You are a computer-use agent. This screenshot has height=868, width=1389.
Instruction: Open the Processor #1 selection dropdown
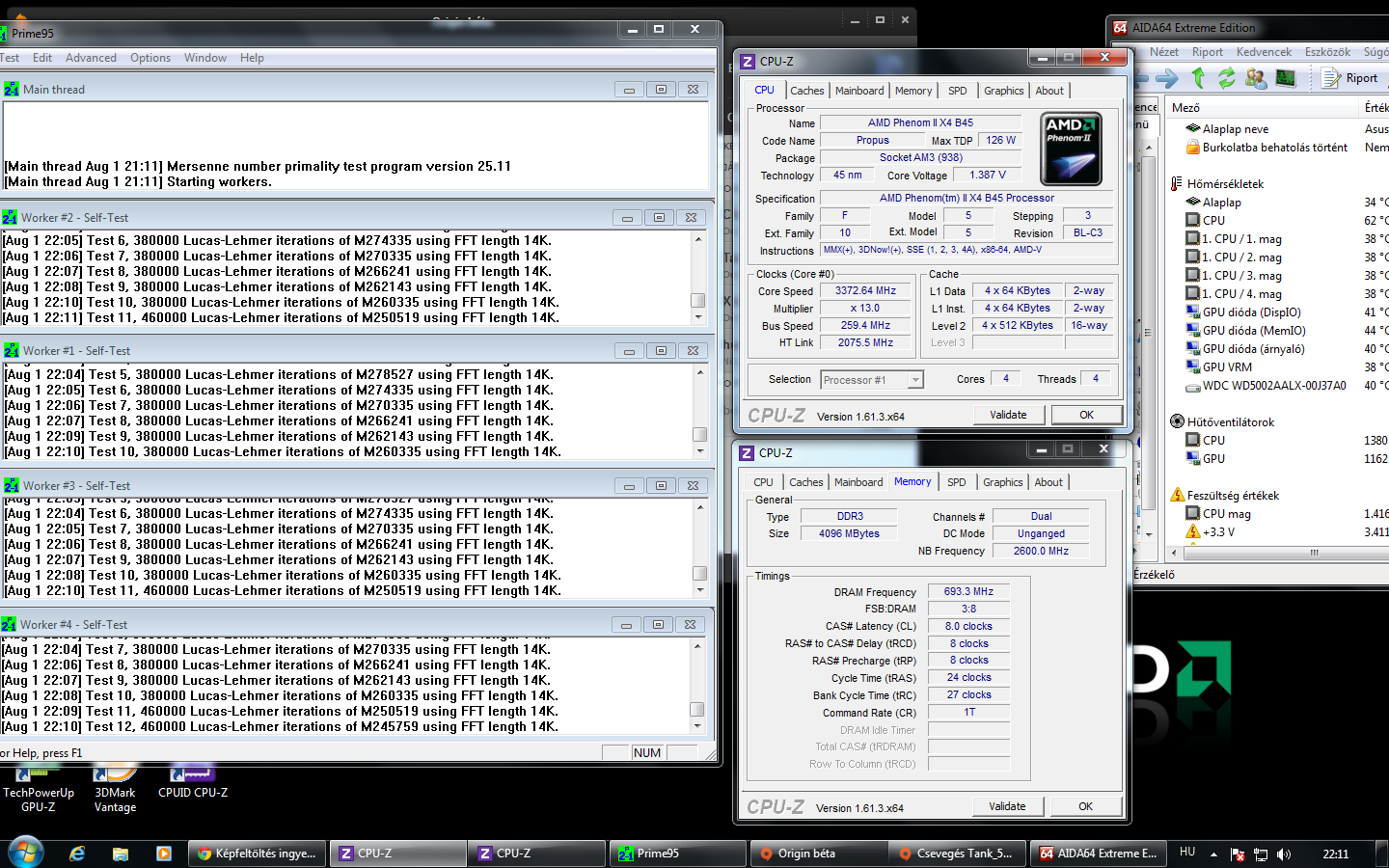(873, 380)
